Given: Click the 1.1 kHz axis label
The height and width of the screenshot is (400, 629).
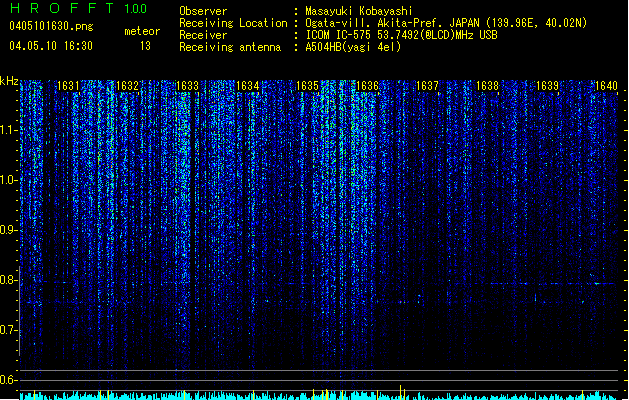Looking at the screenshot, I should [8, 130].
